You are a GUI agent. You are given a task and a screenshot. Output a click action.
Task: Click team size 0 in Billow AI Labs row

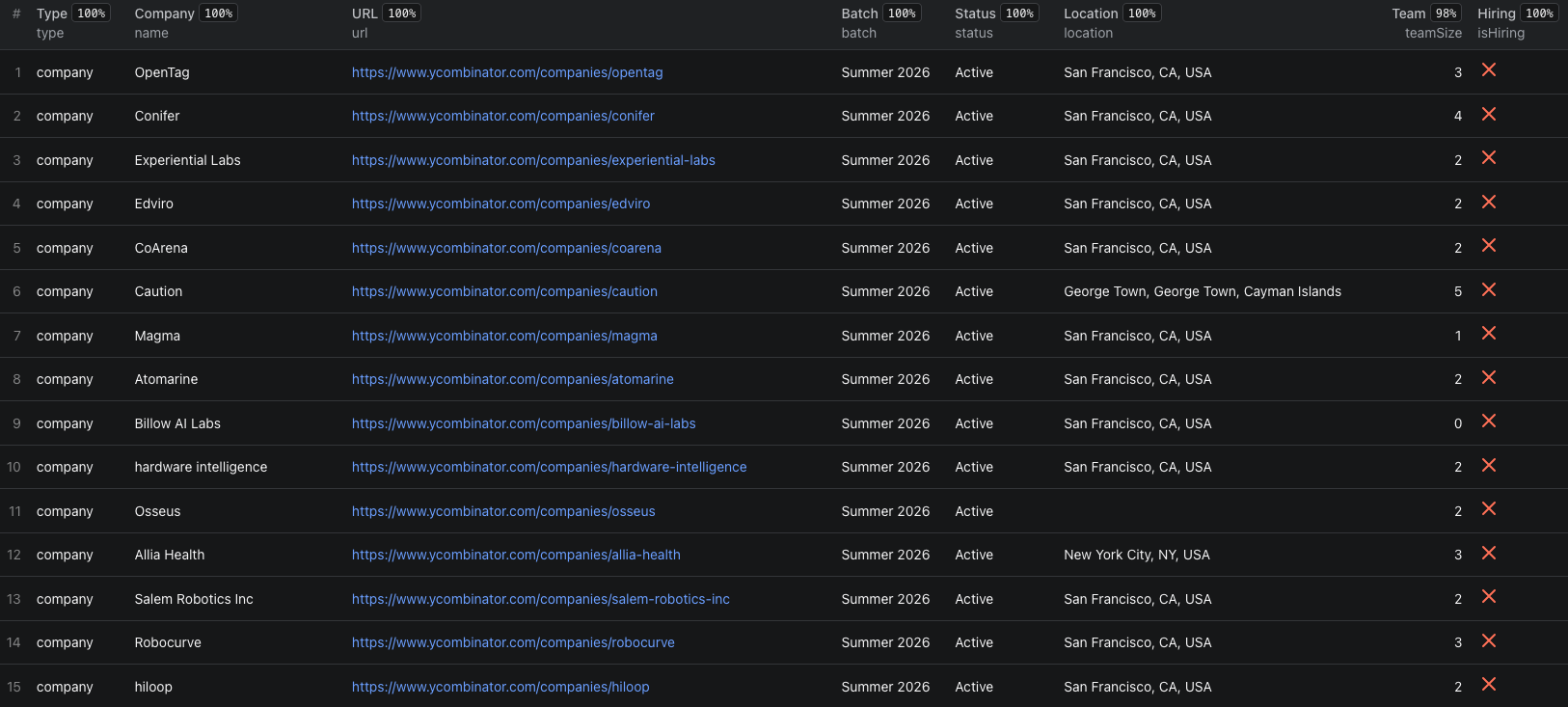click(x=1458, y=423)
